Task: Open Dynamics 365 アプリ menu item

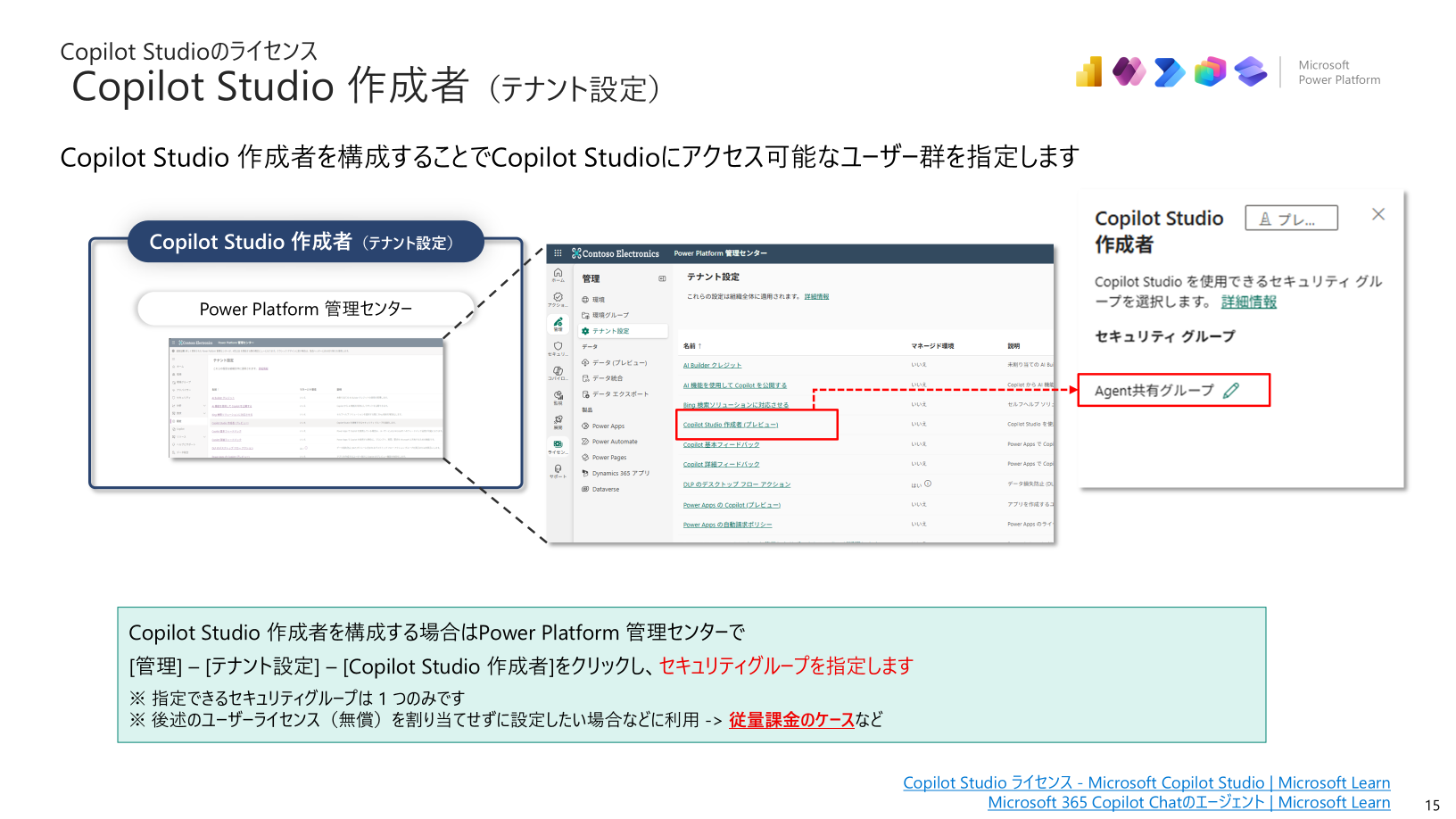Action: pos(616,474)
